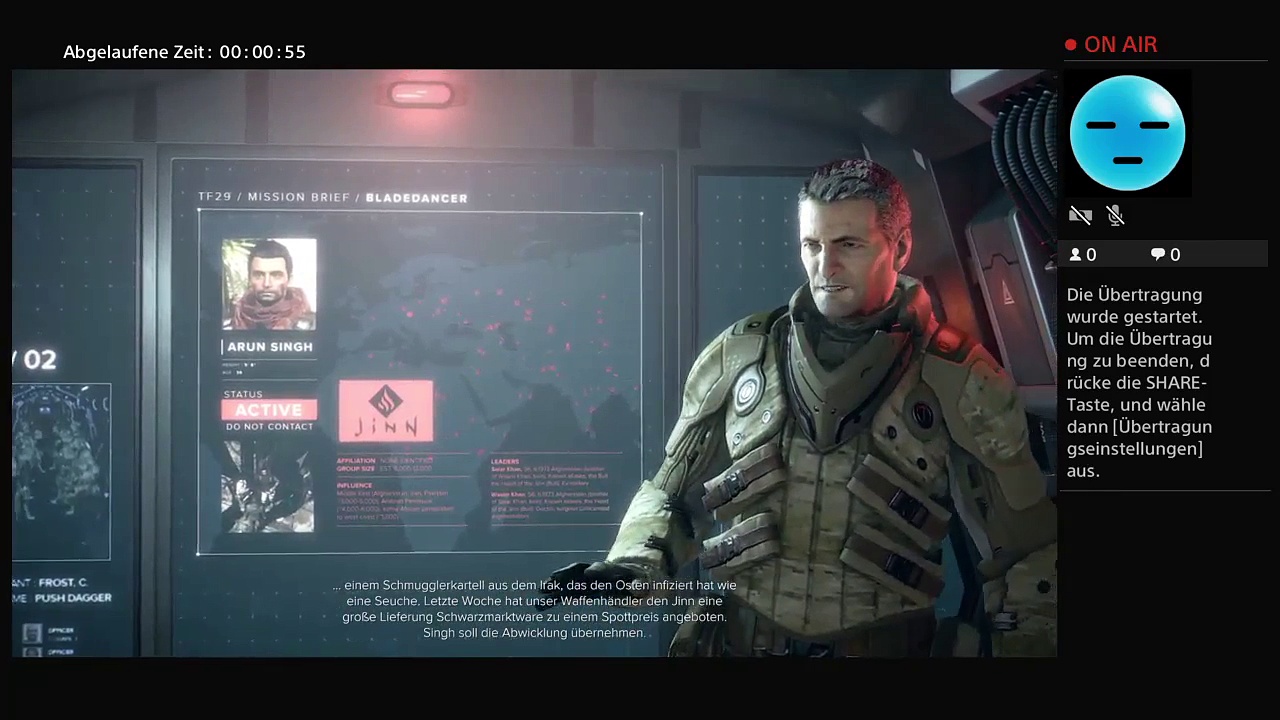Select the blue face broadcaster avatar
The width and height of the screenshot is (1280, 720).
point(1127,133)
